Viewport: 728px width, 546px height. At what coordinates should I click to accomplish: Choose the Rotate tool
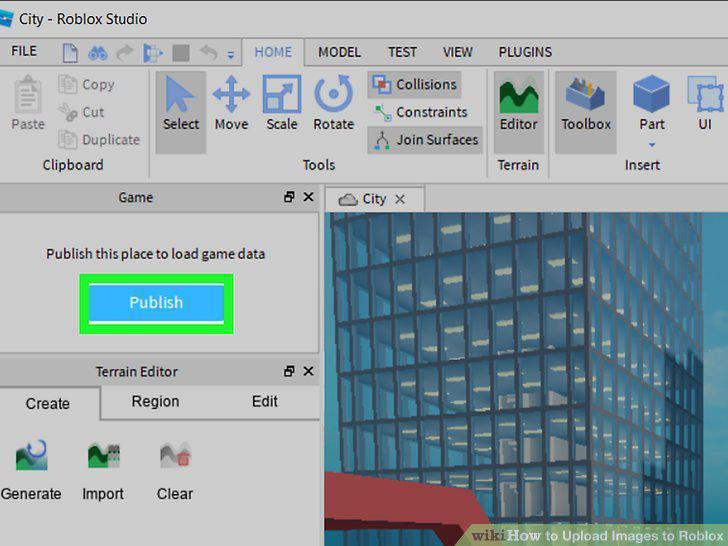[333, 104]
